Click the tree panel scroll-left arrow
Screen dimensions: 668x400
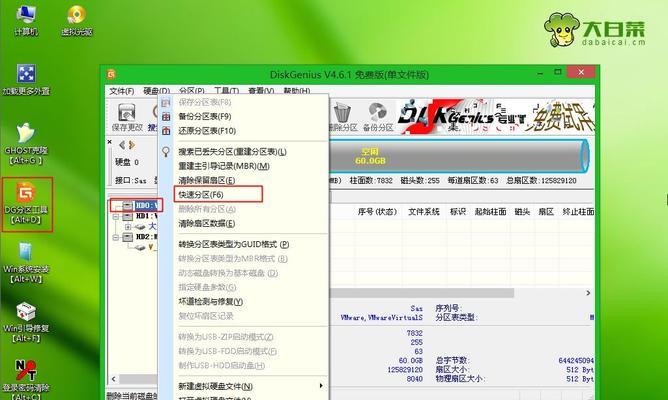coord(113,379)
